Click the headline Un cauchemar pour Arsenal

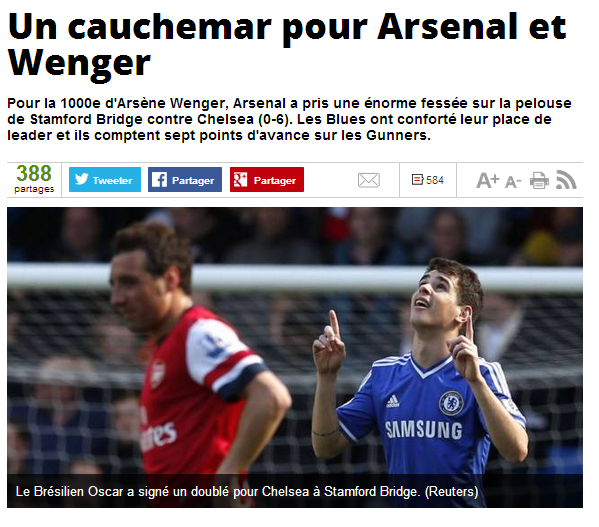tap(287, 44)
